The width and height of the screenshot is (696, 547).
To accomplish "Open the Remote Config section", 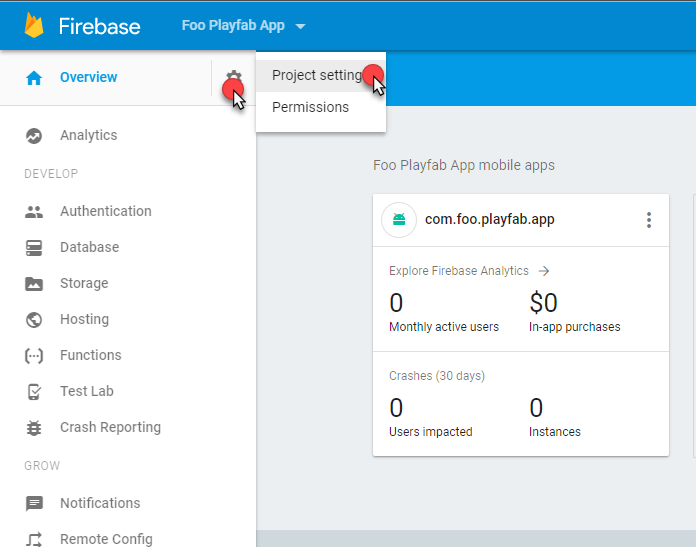I will point(106,539).
